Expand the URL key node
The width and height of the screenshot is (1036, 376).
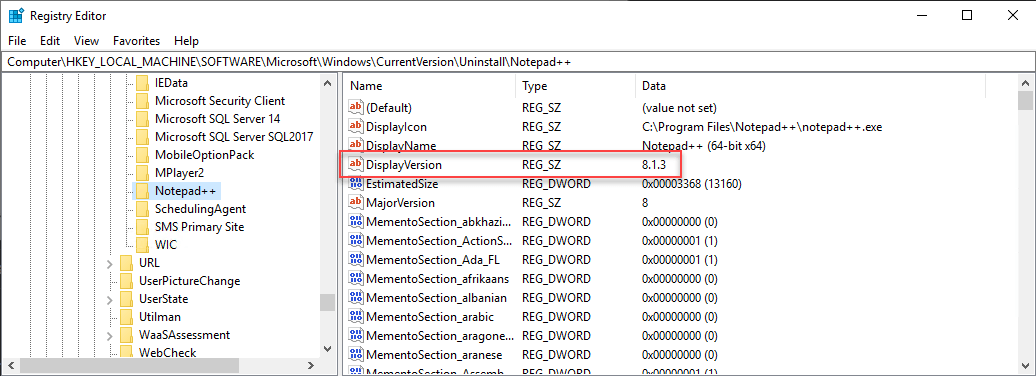pos(110,263)
